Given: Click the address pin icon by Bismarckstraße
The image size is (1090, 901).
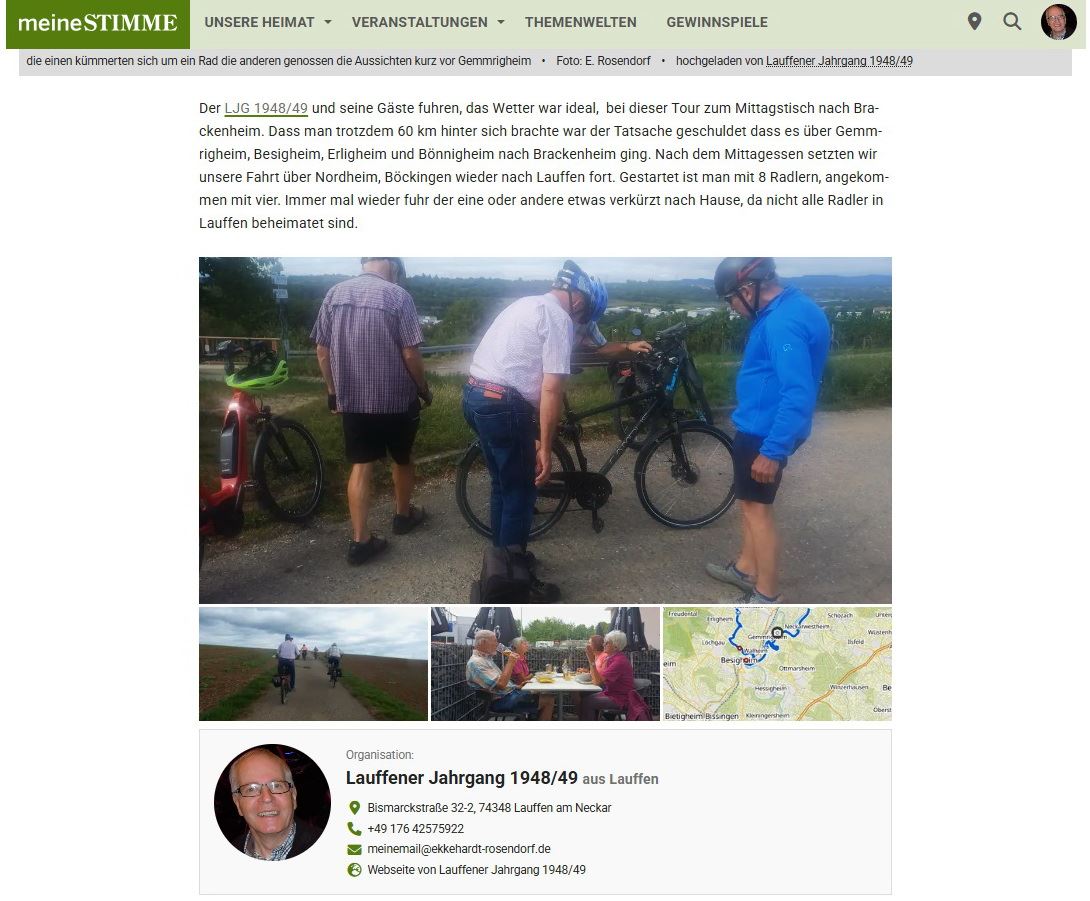Looking at the screenshot, I should 355,808.
